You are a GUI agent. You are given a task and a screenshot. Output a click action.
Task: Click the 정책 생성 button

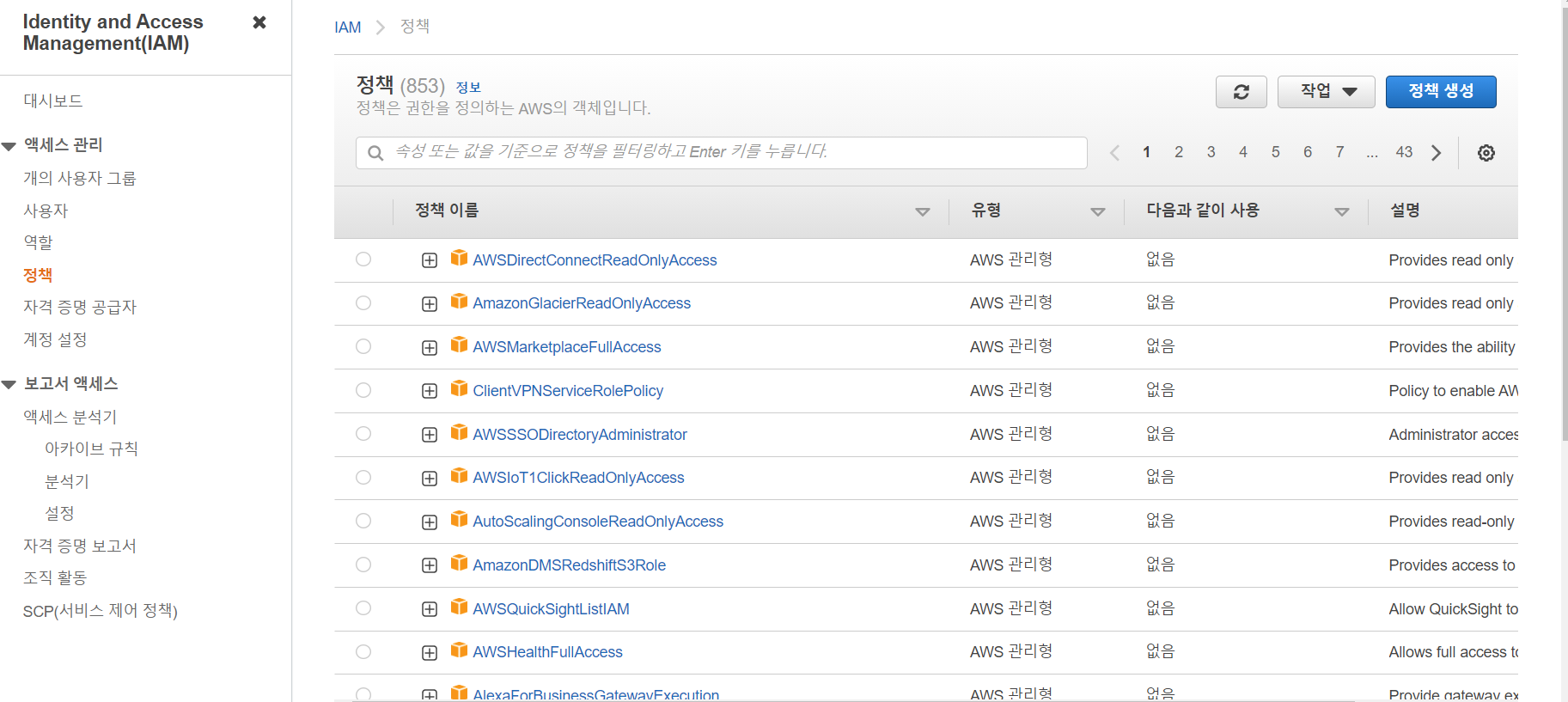(x=1441, y=92)
